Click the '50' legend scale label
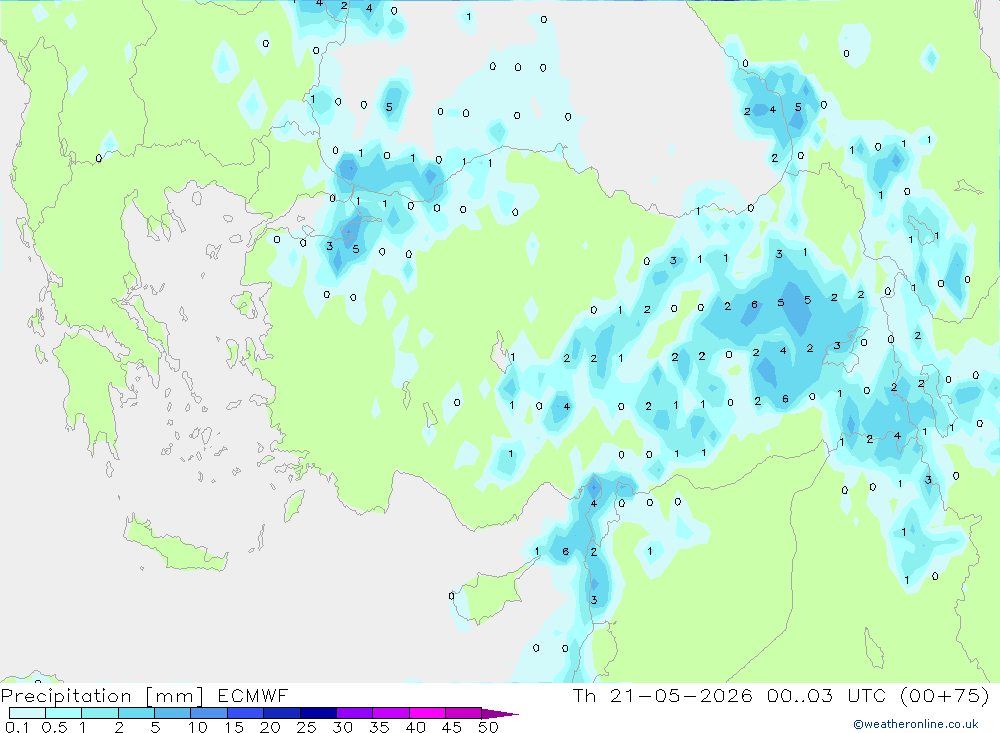 488,727
